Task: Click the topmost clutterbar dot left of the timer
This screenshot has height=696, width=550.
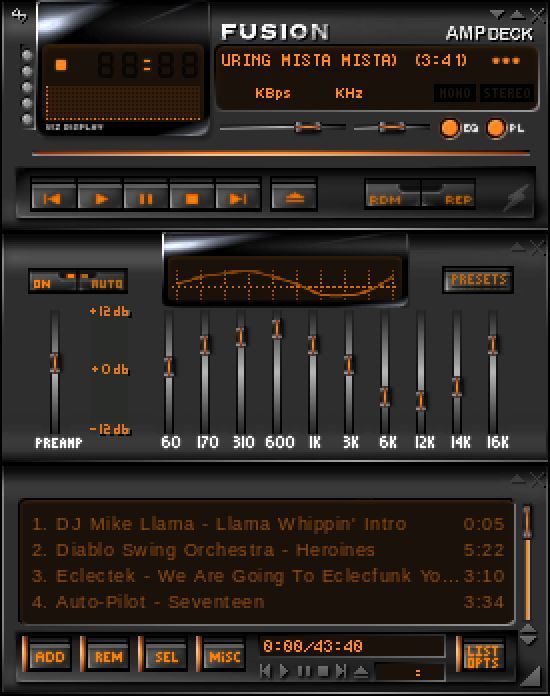Action: 27,55
